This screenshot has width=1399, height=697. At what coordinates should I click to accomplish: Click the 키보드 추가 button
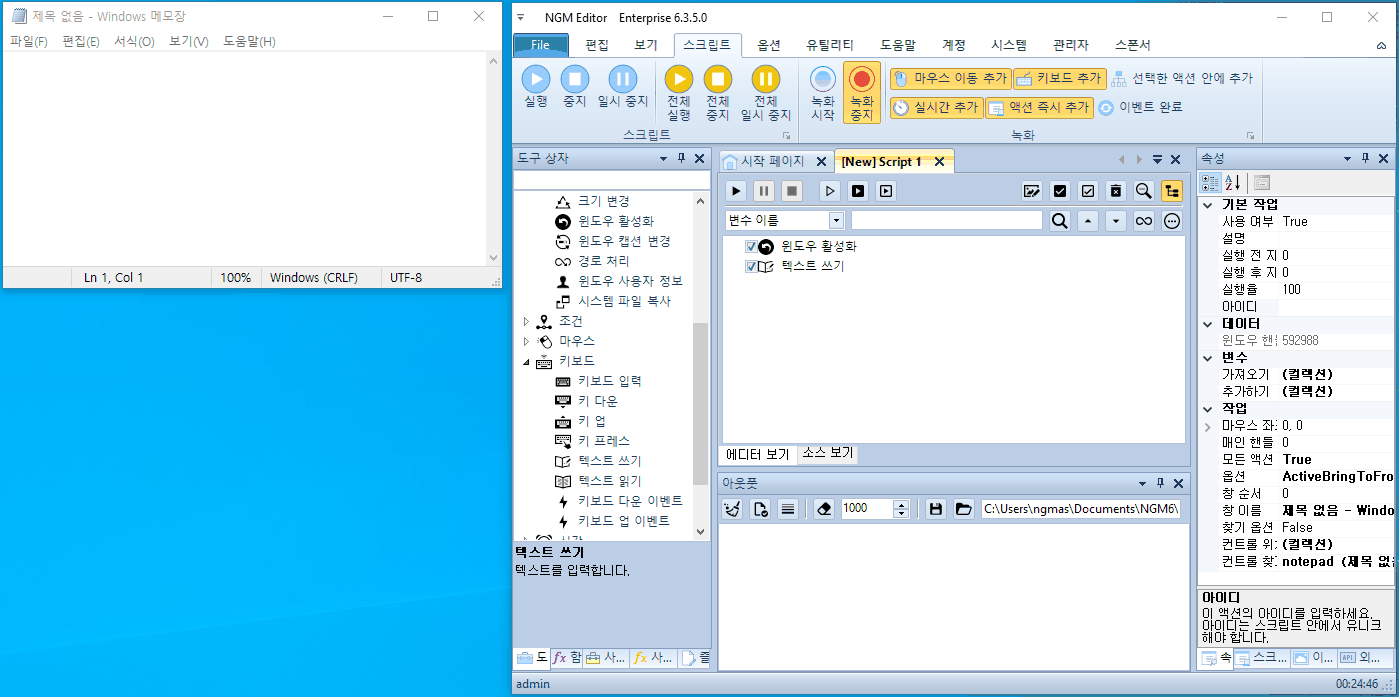point(1059,78)
